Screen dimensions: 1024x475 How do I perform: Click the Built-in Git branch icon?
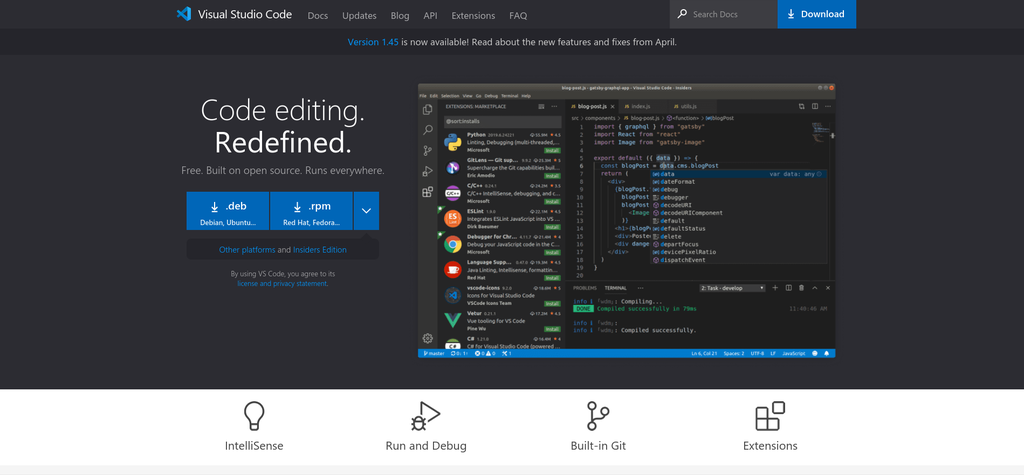tap(598, 416)
